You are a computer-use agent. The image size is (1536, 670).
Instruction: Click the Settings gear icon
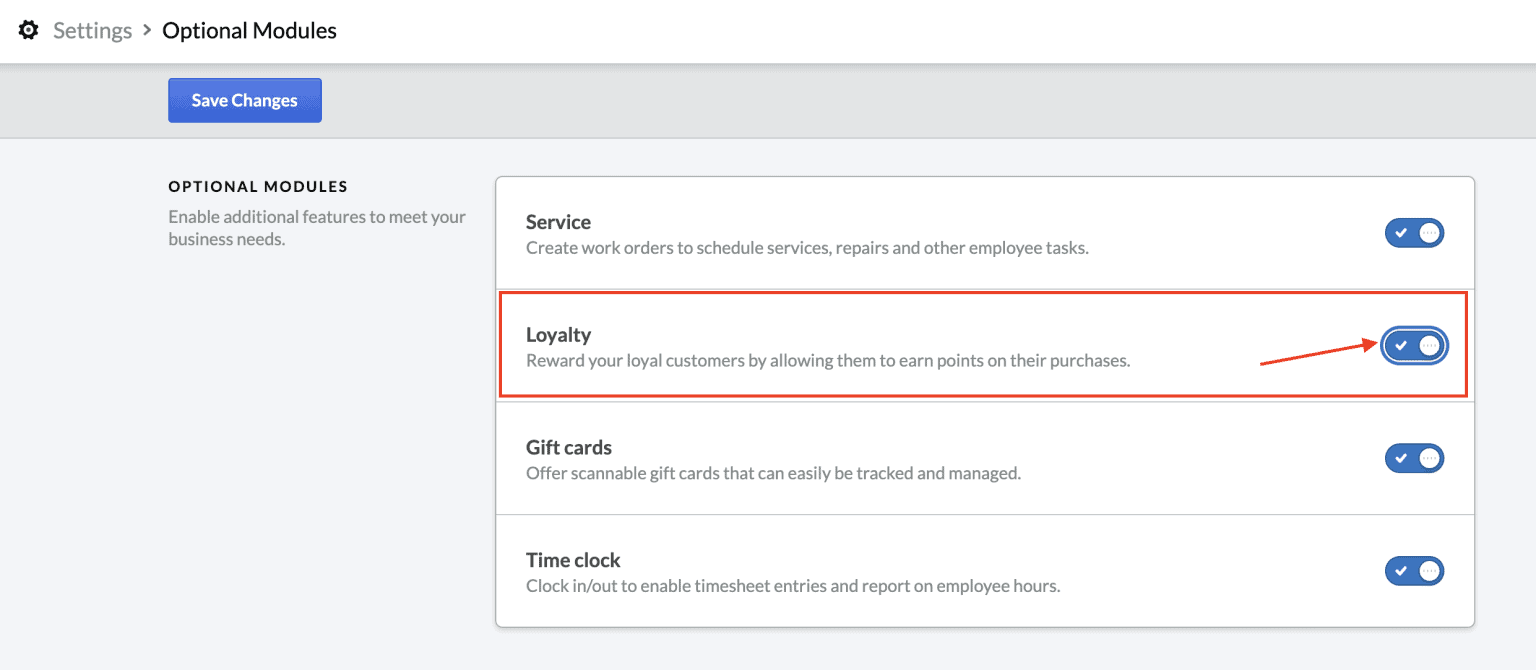[27, 30]
